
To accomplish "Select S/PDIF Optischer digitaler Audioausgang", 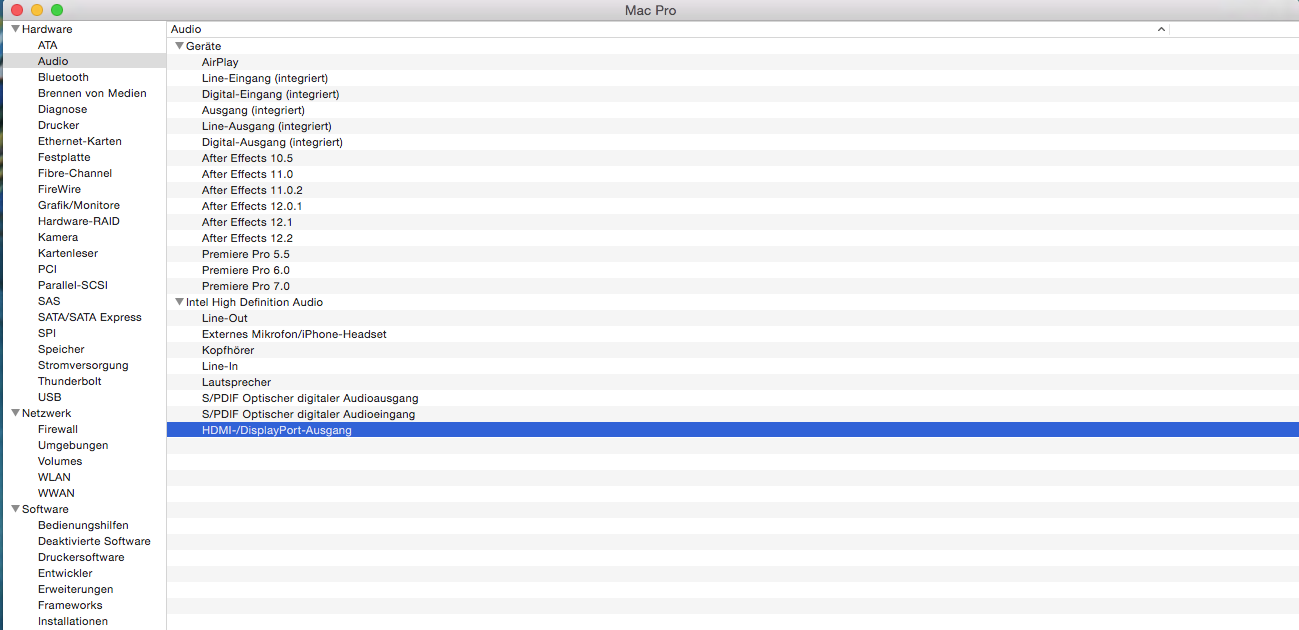I will (x=732, y=398).
